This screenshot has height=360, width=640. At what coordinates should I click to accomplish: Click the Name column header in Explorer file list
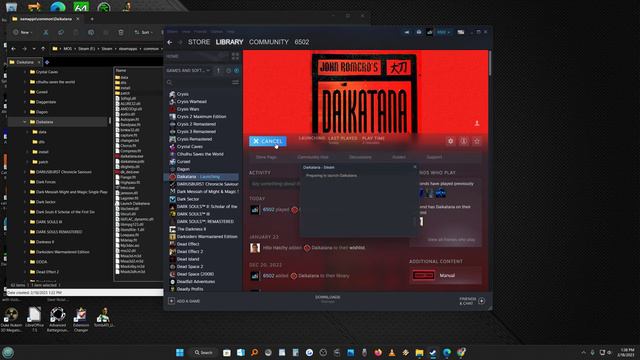tap(121, 71)
